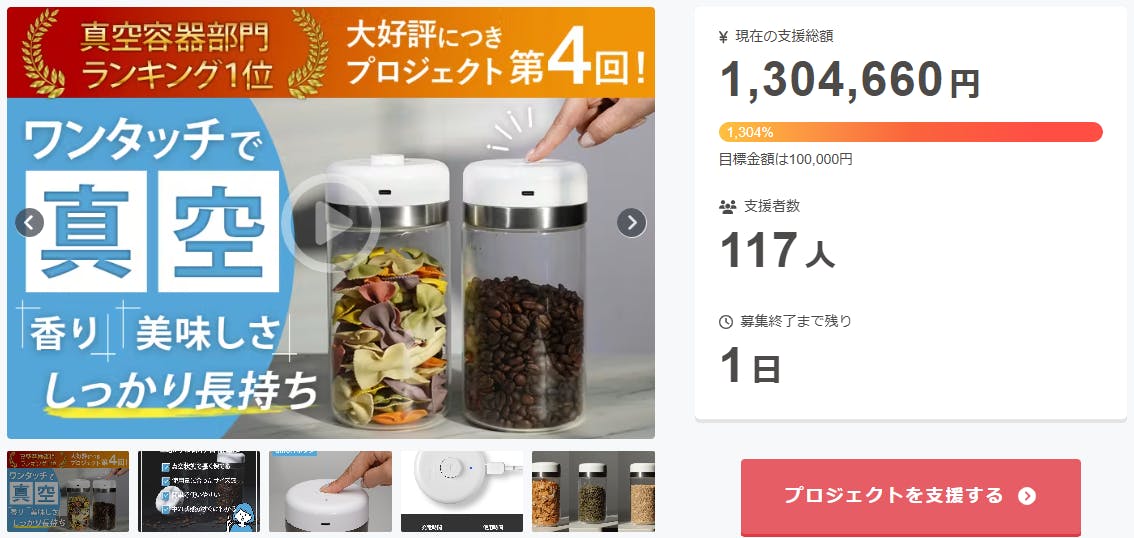Viewport: 1134px width, 538px height.
Task: Click the supporters people icon beside 支援者数
Action: [727, 207]
